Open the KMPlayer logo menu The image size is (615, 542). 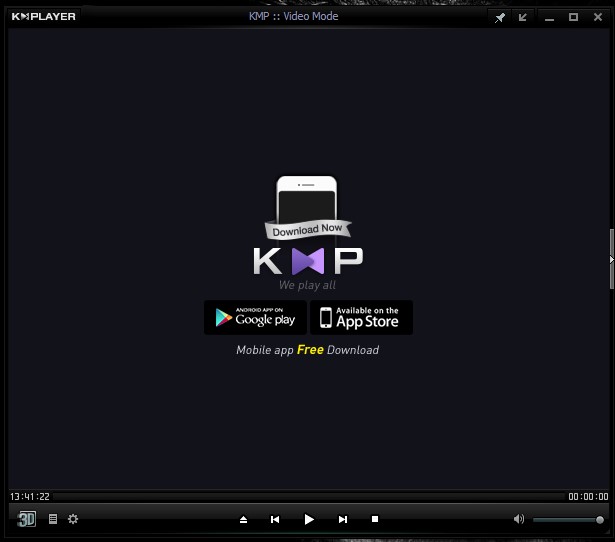coord(44,16)
